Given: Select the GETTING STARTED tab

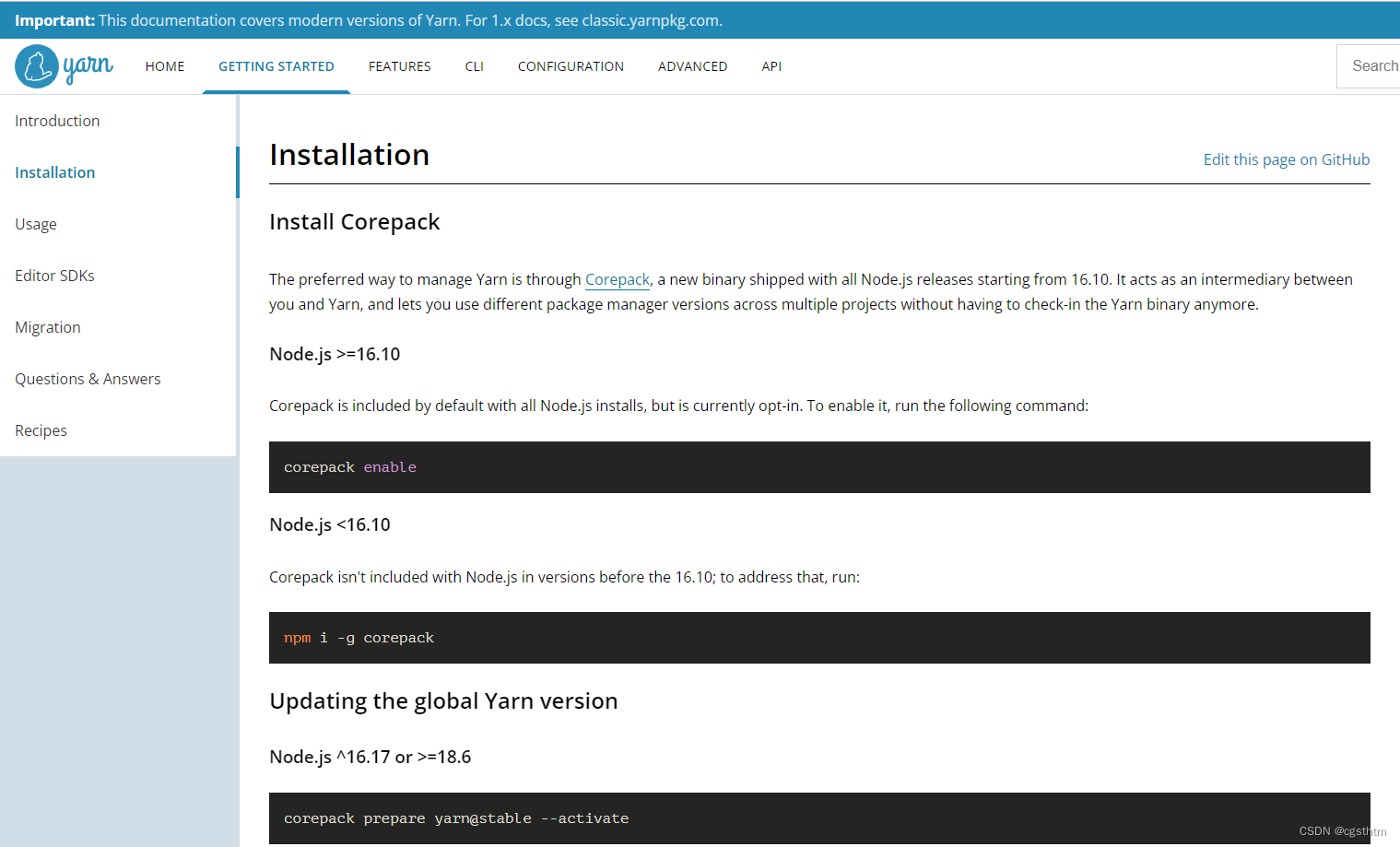Looking at the screenshot, I should [x=276, y=66].
